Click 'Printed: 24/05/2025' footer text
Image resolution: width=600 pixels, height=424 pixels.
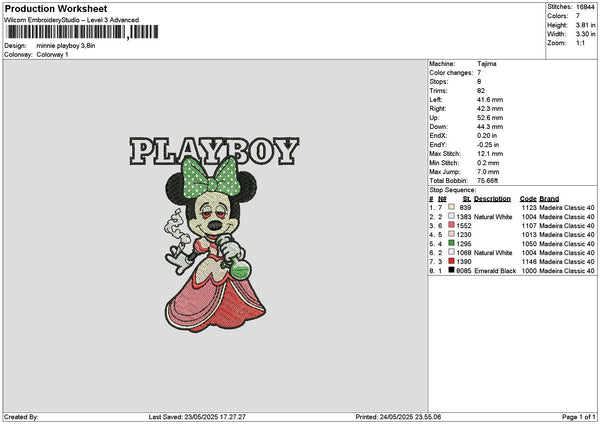point(398,417)
